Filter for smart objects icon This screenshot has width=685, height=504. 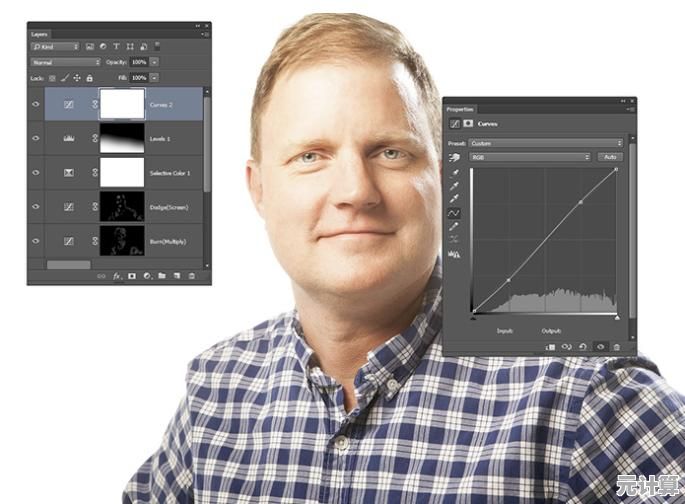(x=143, y=47)
